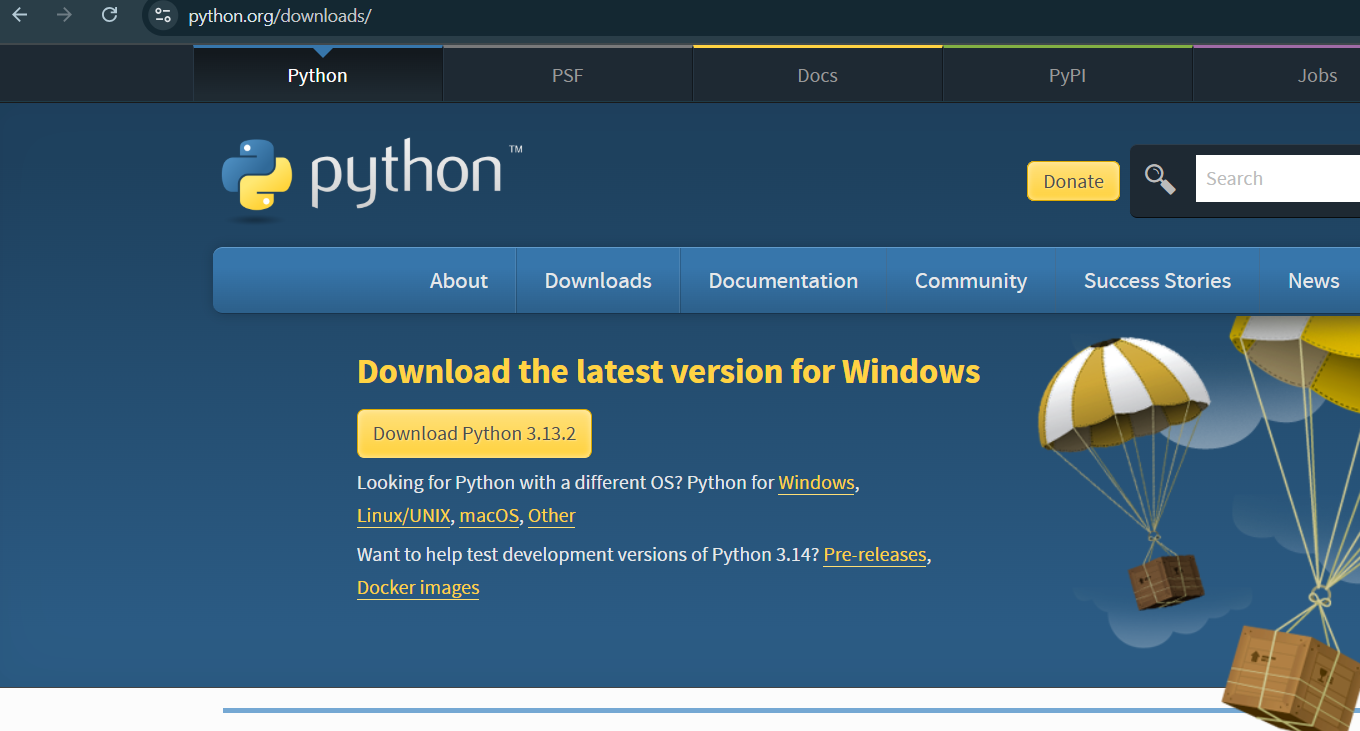The height and width of the screenshot is (731, 1360).
Task: Open the Docs top tab
Action: click(817, 76)
